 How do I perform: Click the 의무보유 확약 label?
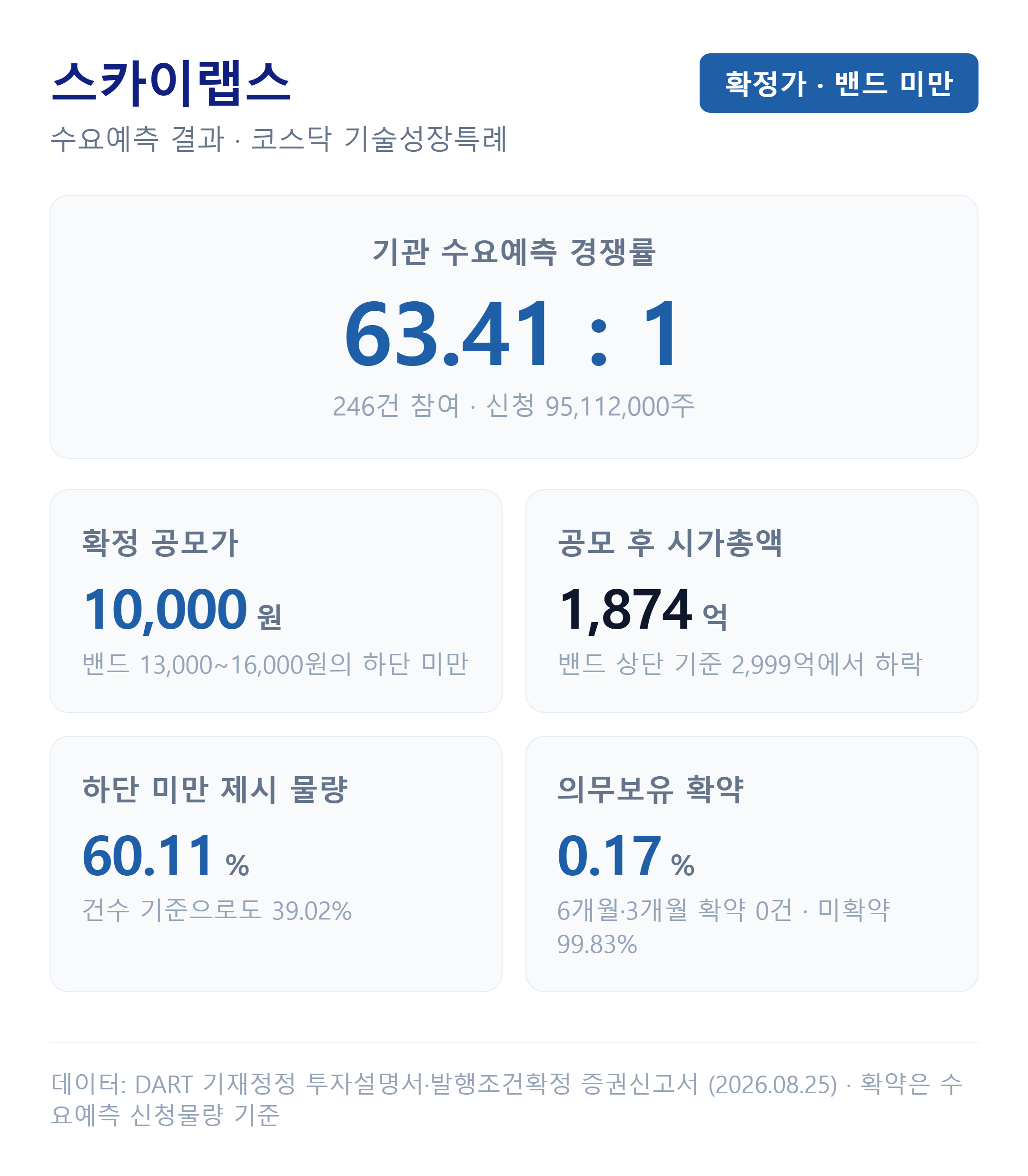[651, 790]
